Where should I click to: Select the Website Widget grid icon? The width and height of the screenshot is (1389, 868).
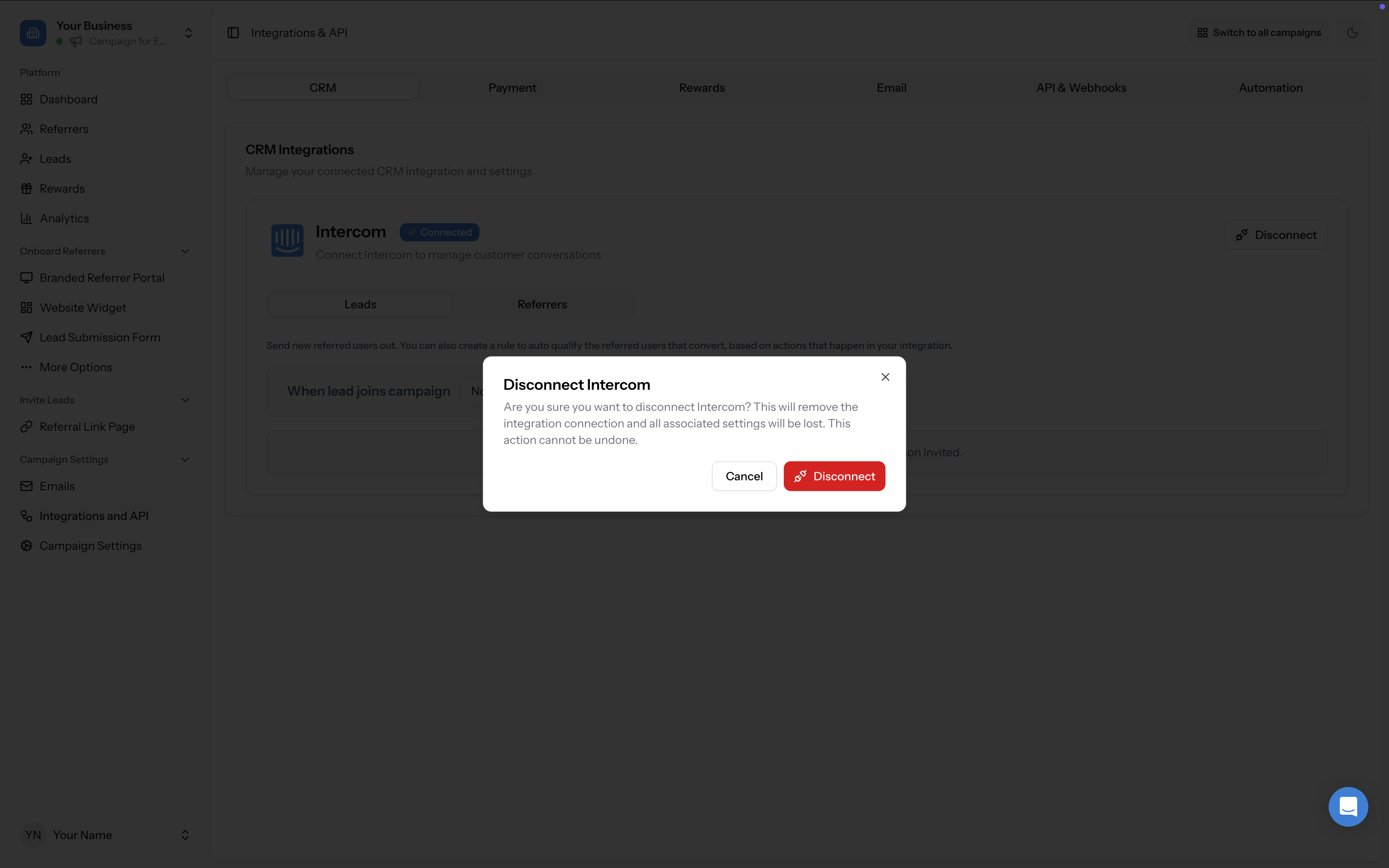(26, 307)
